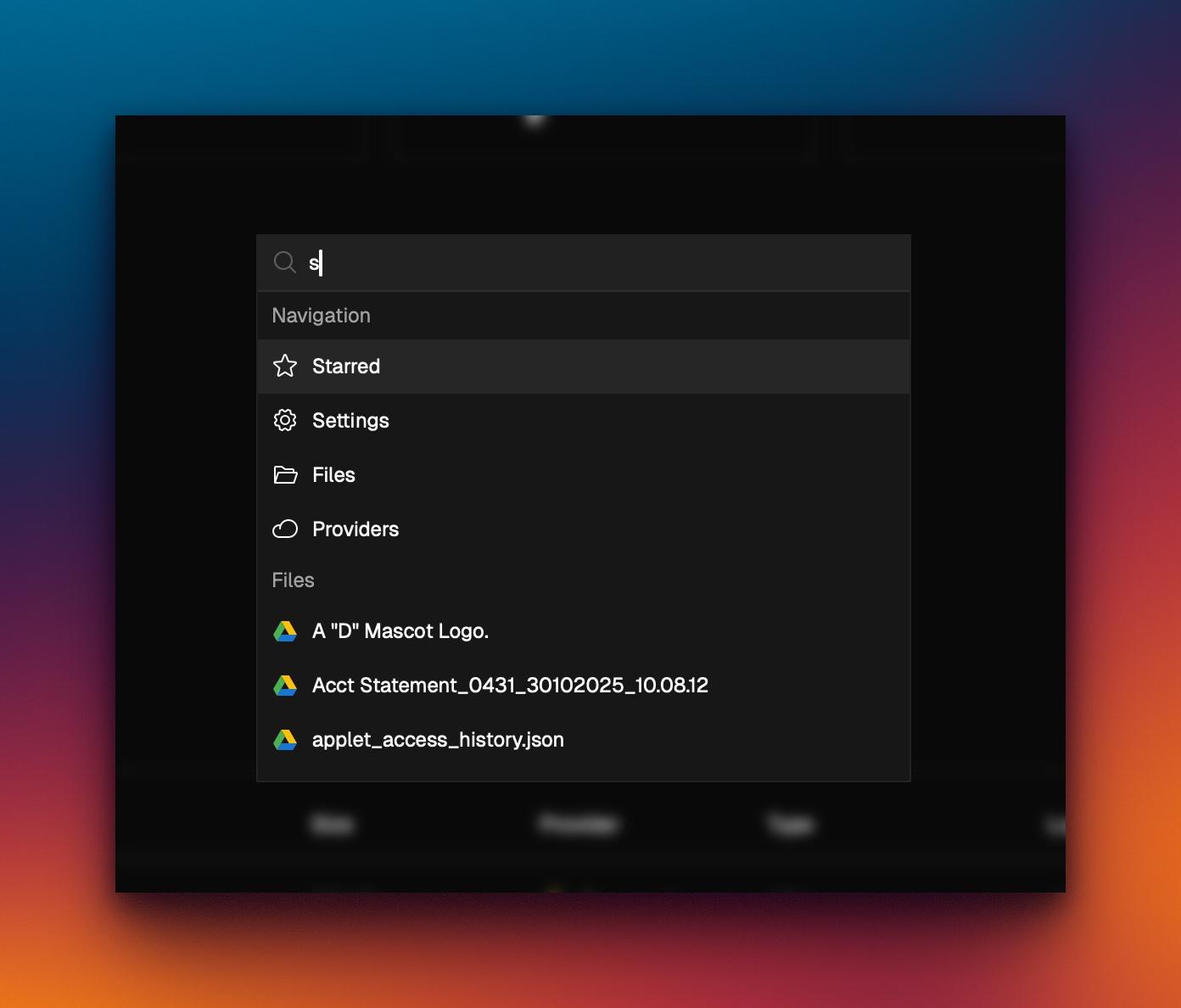Click the Navigation section heading

(x=321, y=316)
